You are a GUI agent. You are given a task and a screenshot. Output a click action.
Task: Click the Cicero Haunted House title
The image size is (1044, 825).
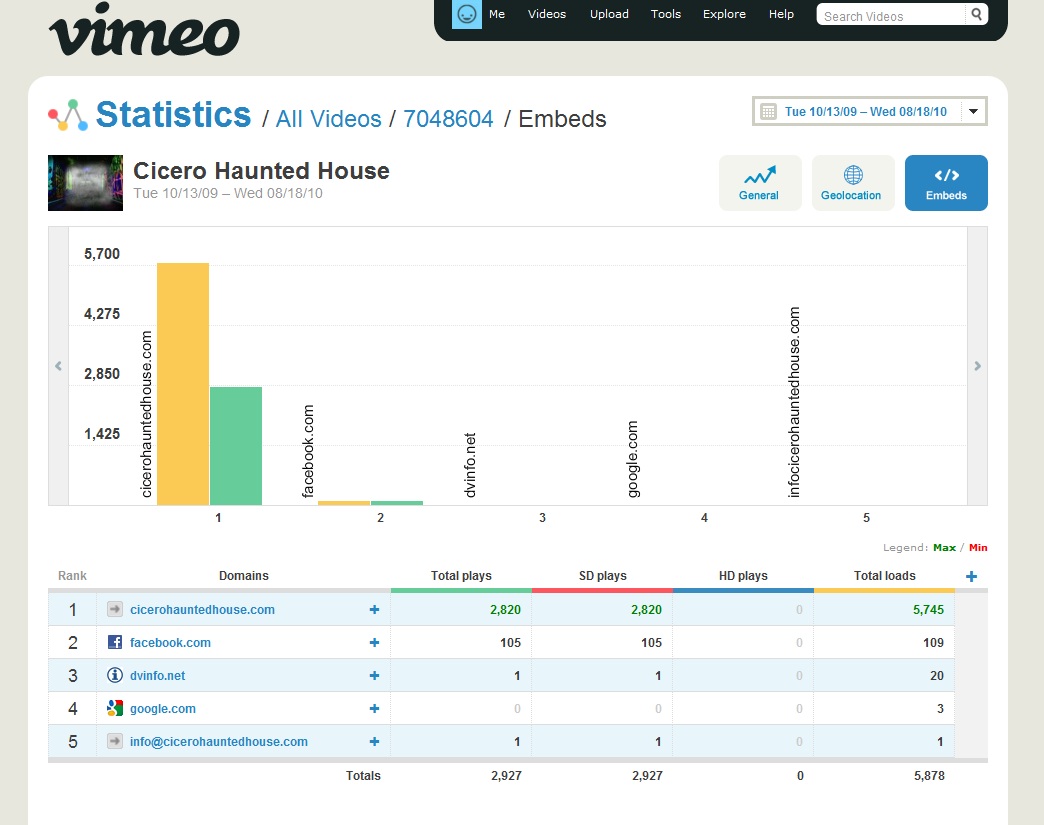[261, 170]
